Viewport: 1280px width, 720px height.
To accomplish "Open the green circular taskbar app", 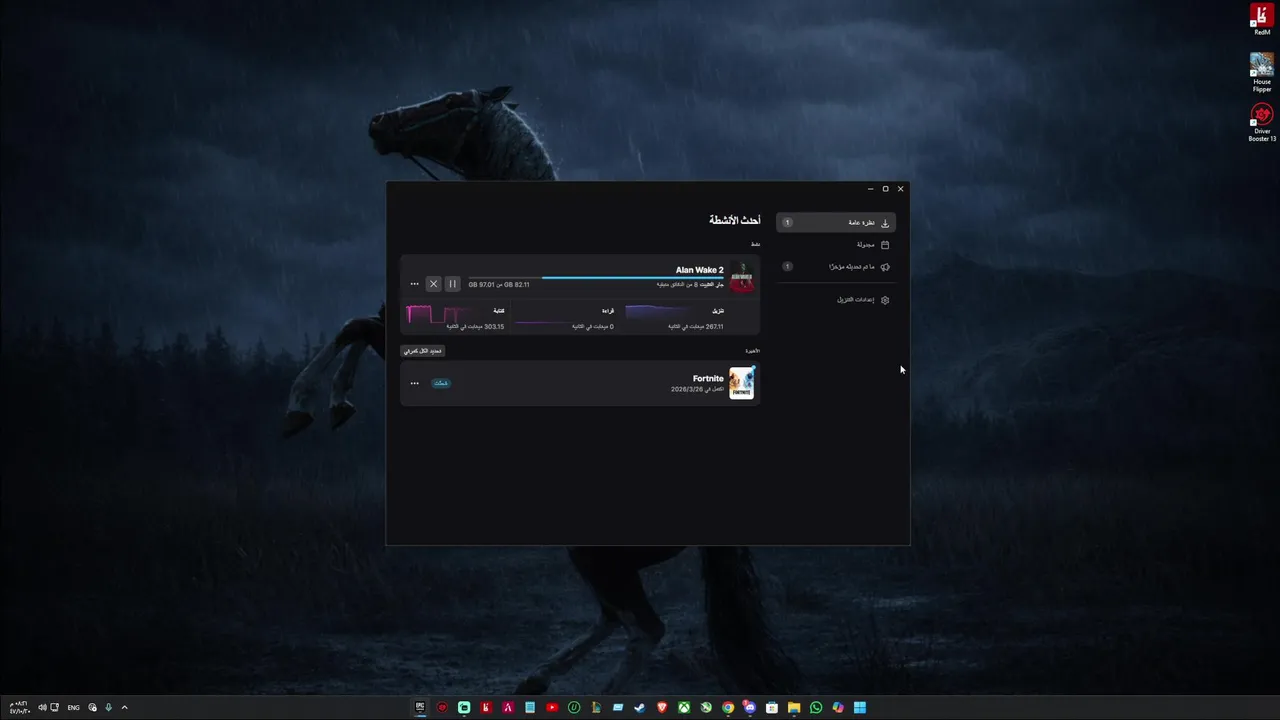I will pos(574,707).
